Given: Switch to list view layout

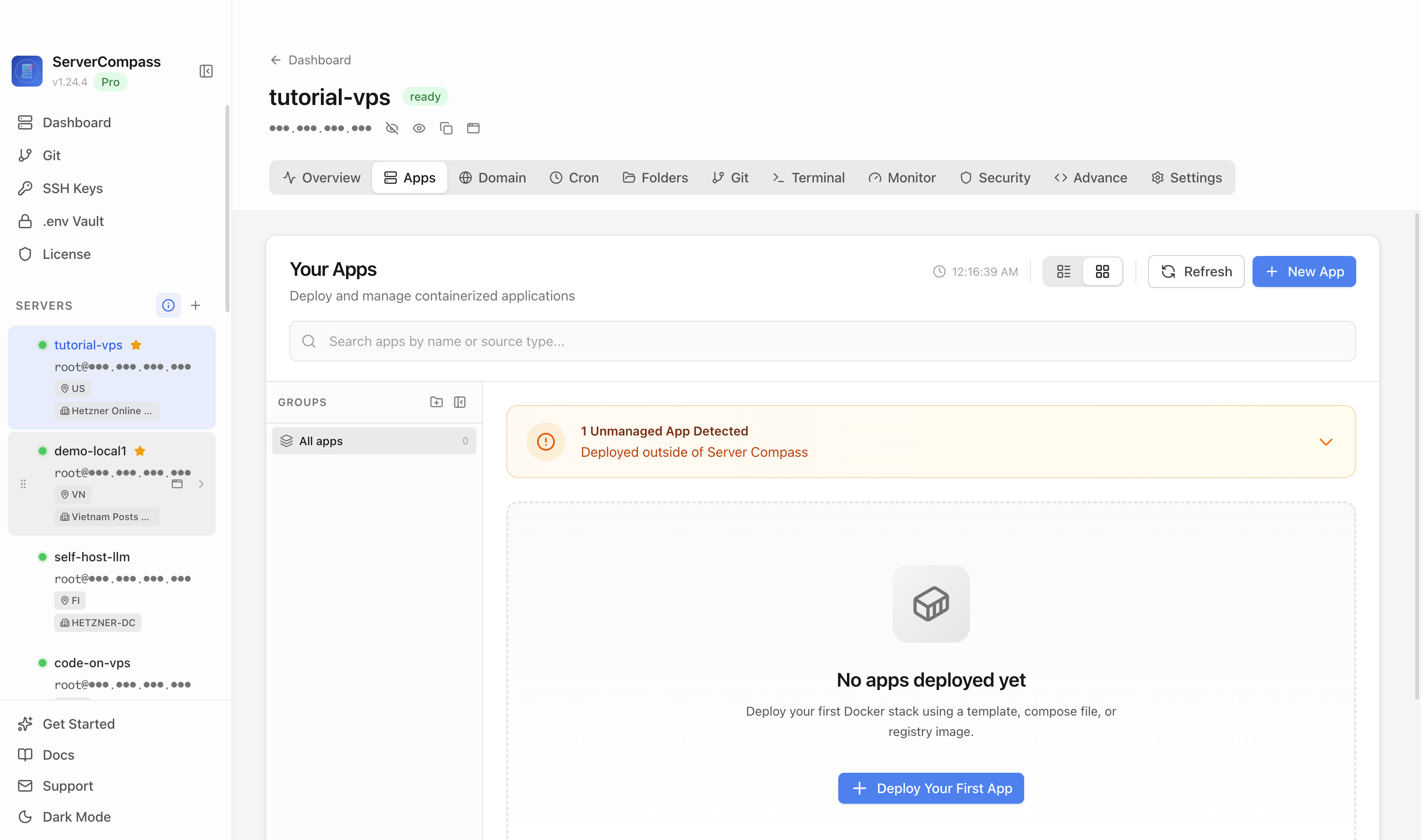Looking at the screenshot, I should click(1064, 272).
